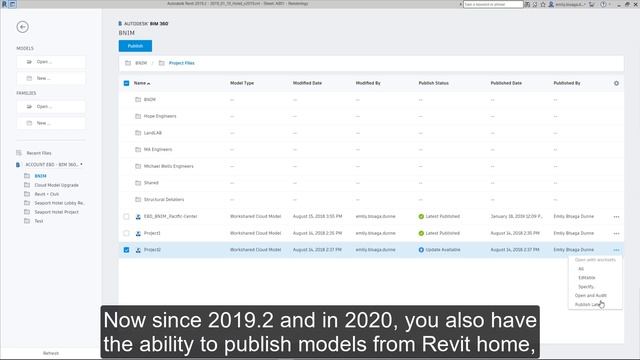Image resolution: width=640 pixels, height=360 pixels.
Task: Check the Project1 row checkbox
Action: coord(126,233)
